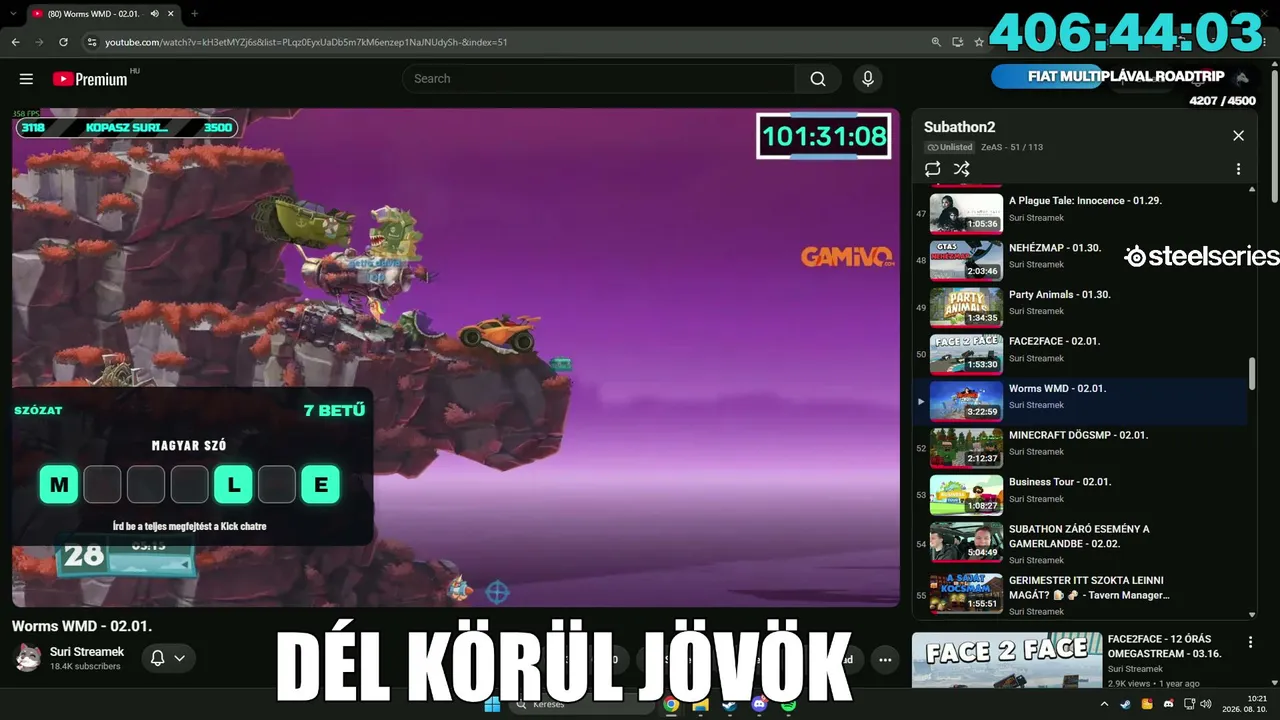Select "Business Tour - 02.01." playlist title
Image resolution: width=1280 pixels, height=720 pixels.
(1060, 482)
